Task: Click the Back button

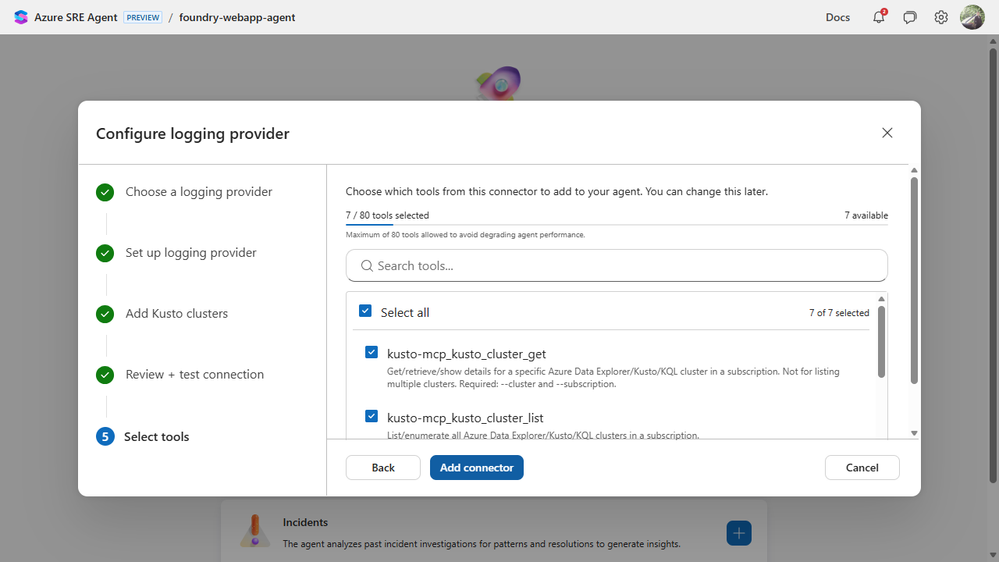Action: point(383,468)
